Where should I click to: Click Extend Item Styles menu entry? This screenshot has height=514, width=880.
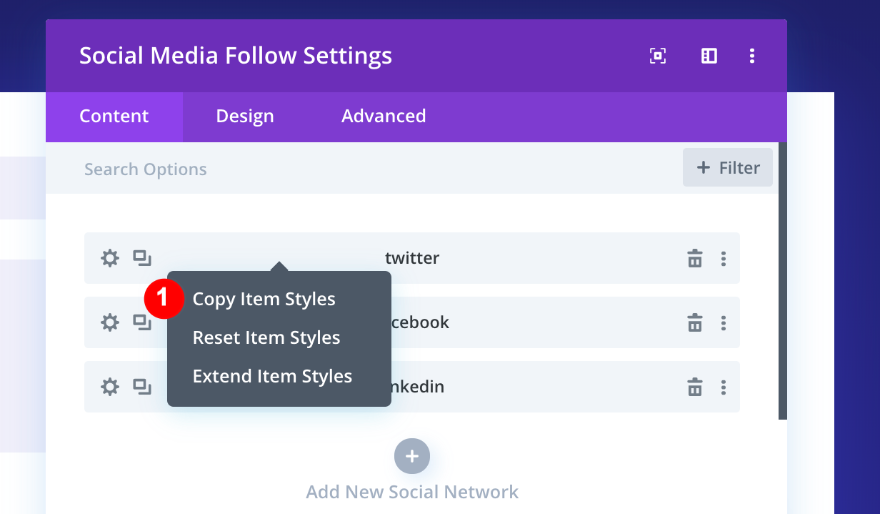(272, 377)
